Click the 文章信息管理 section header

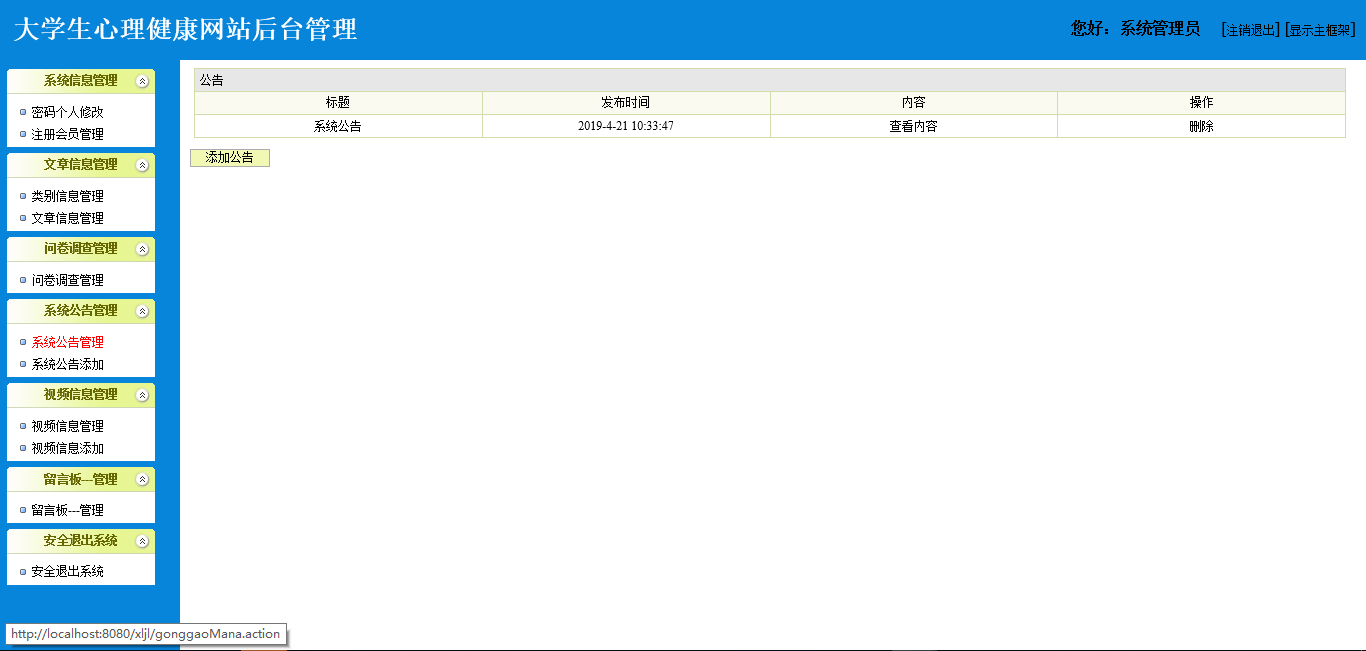[81, 165]
